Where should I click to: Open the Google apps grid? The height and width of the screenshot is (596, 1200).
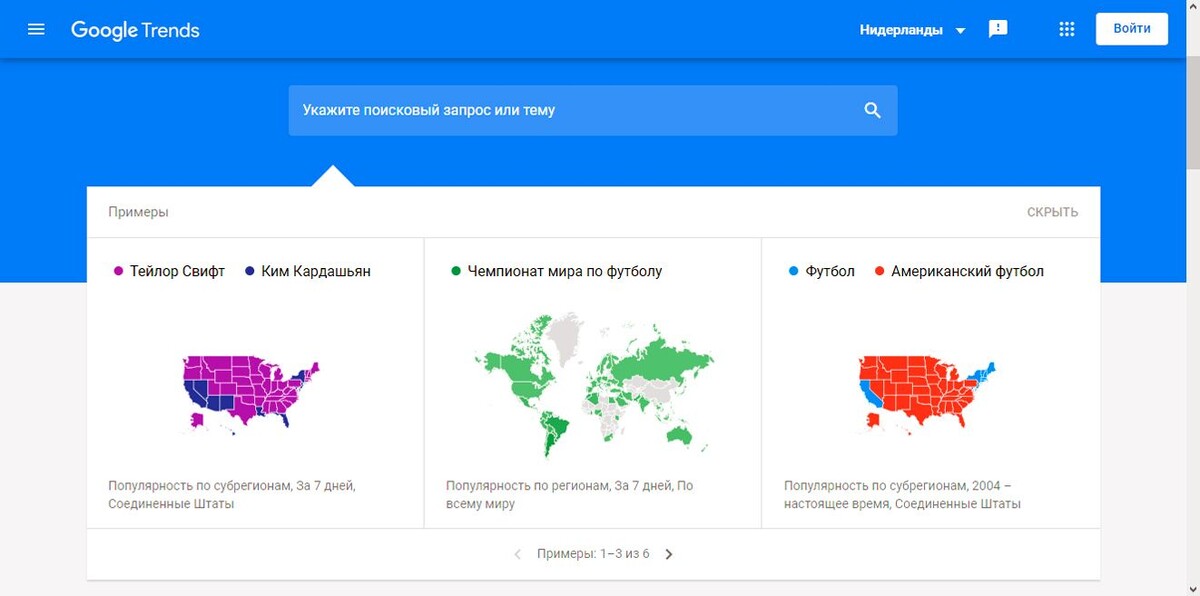(x=1066, y=29)
